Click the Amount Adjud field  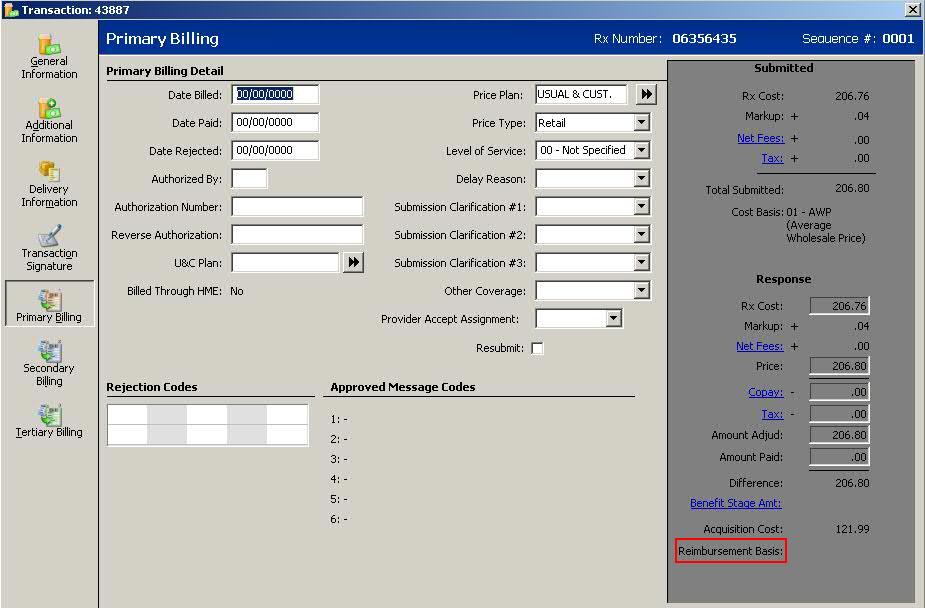[x=839, y=435]
